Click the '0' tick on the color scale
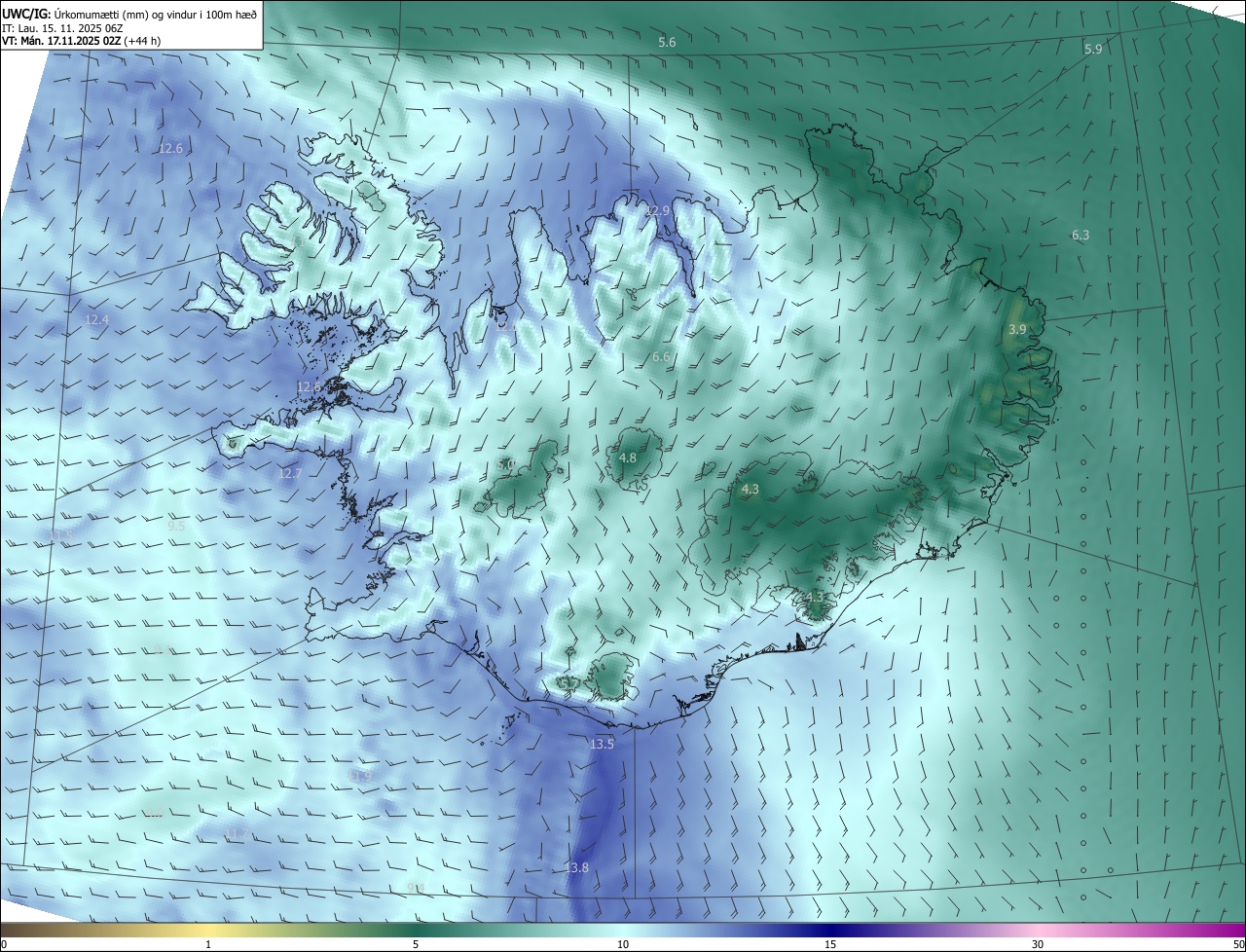The width and height of the screenshot is (1246, 952). pyautogui.click(x=4, y=944)
